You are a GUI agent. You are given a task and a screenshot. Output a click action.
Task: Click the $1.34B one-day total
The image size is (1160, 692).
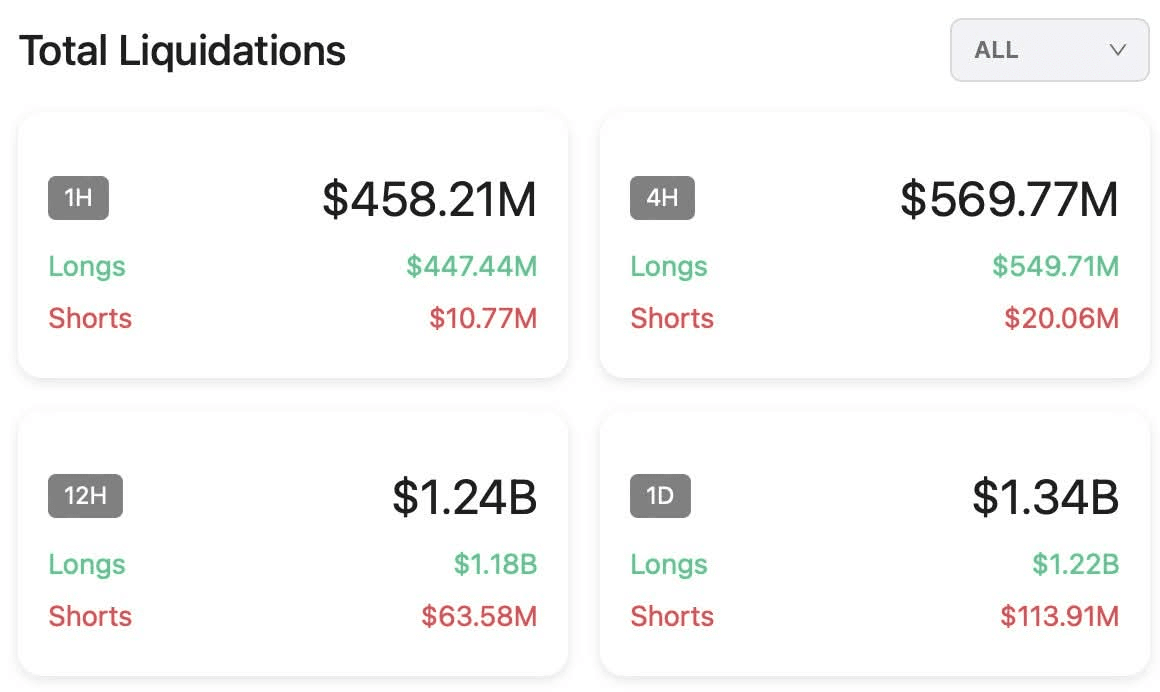coord(1045,497)
